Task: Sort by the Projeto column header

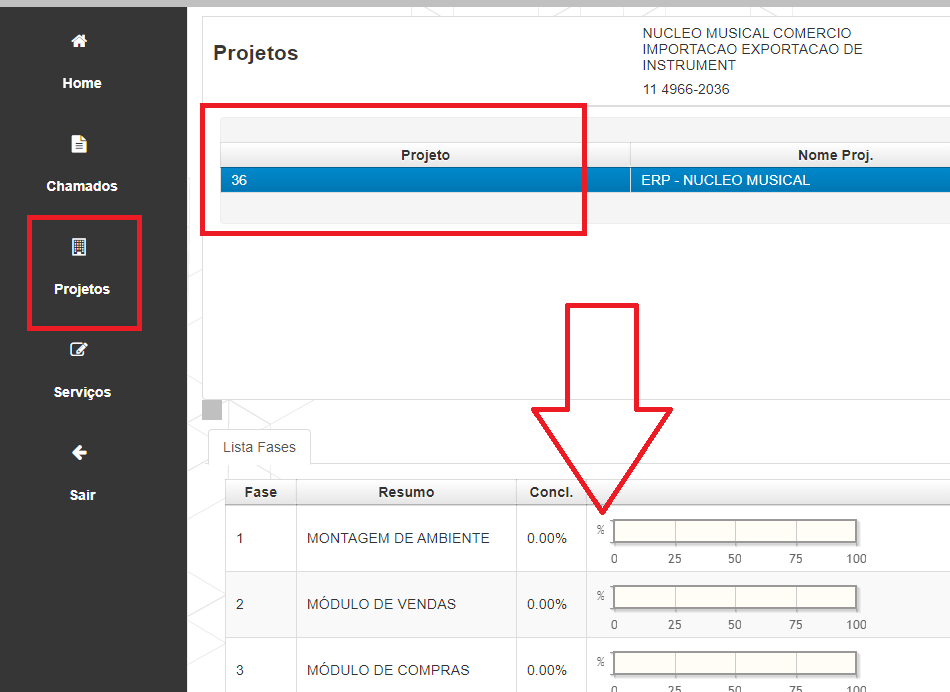Action: pos(425,155)
